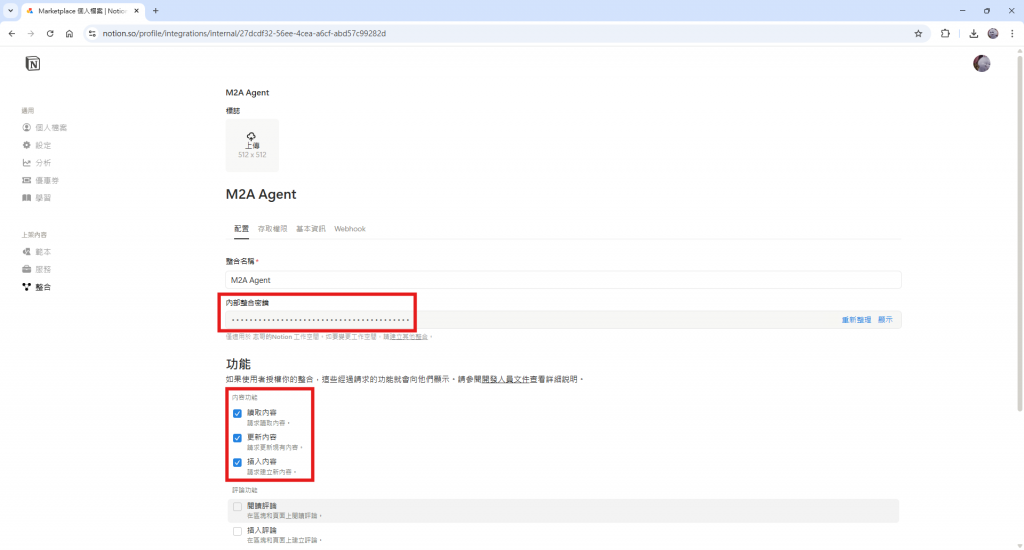
Task: Open 分析 chart item in sidebar
Action: tap(37, 163)
